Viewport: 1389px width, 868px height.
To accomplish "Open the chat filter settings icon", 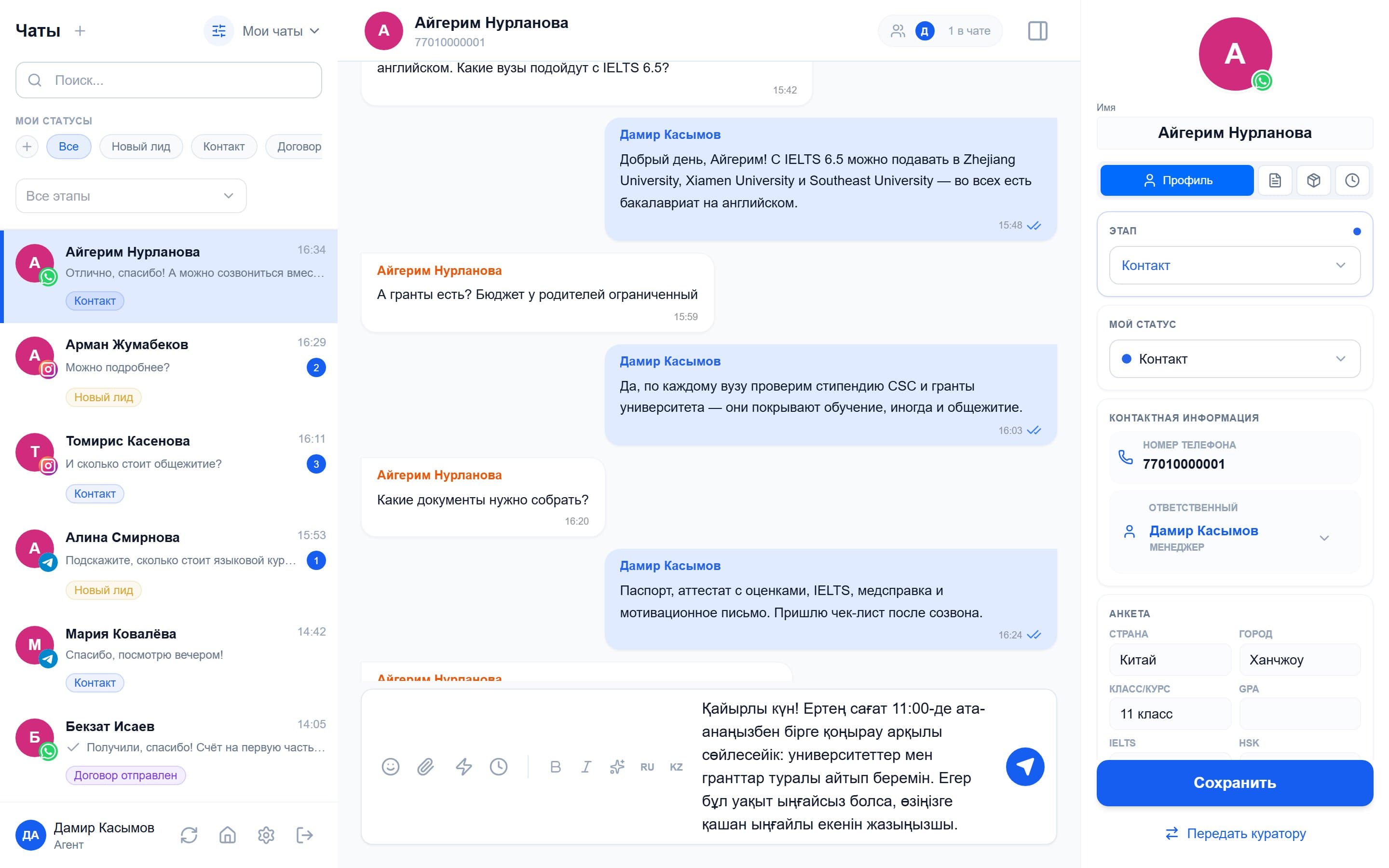I will pos(218,31).
